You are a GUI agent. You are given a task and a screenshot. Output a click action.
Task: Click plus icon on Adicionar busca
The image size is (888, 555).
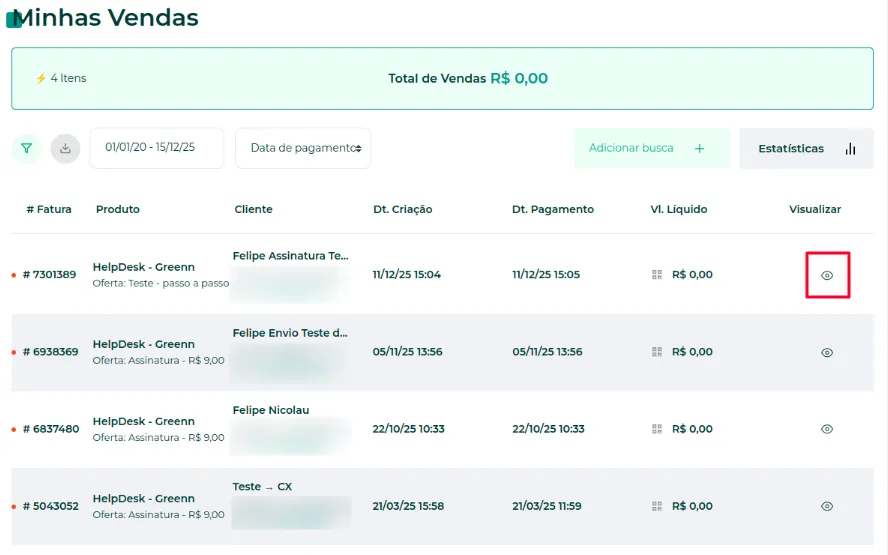pos(699,148)
